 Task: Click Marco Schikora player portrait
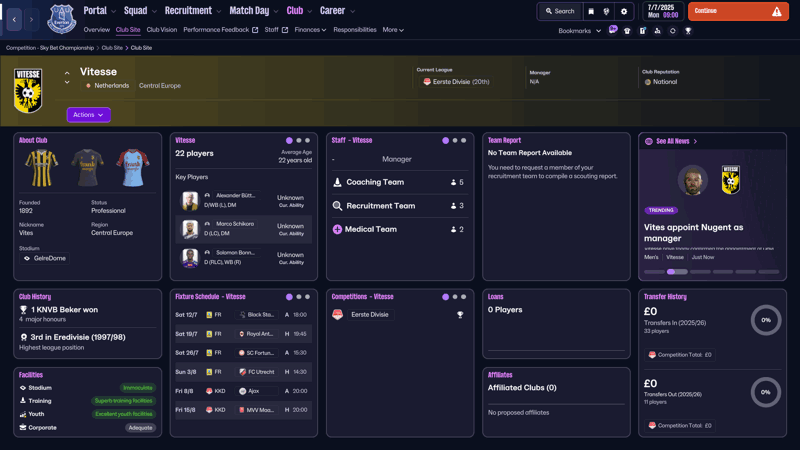pyautogui.click(x=190, y=229)
